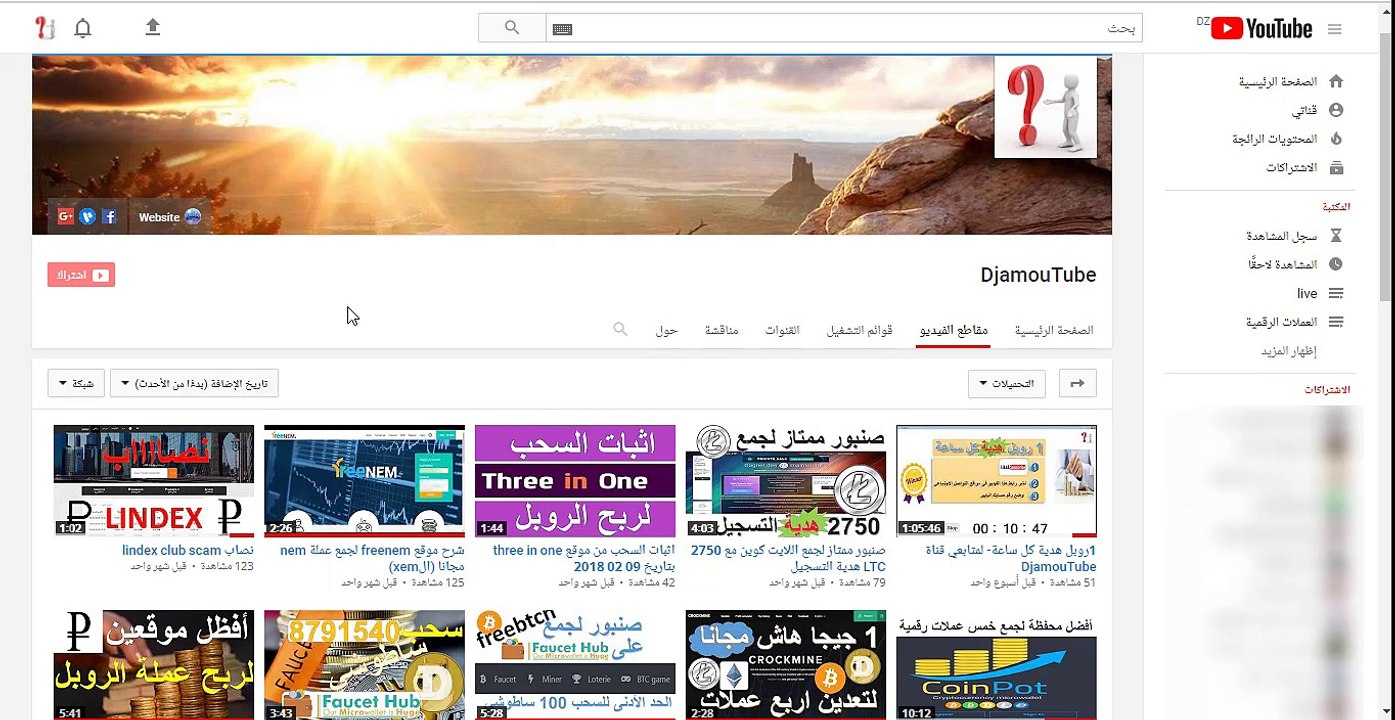Click the Google+ icon on channel banner
The width and height of the screenshot is (1395, 720).
66,216
